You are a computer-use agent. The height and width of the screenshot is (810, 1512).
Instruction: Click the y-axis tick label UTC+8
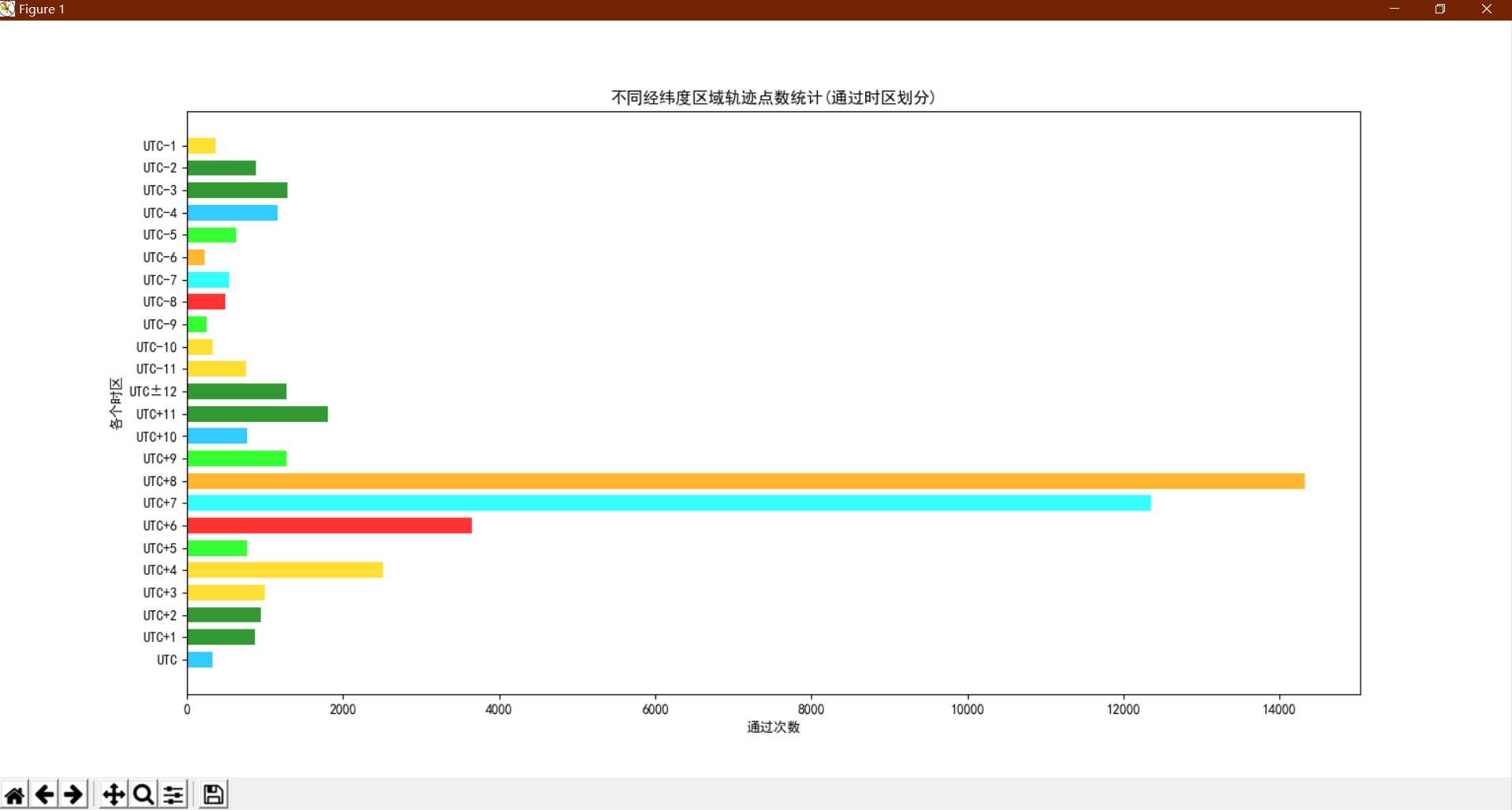point(160,481)
